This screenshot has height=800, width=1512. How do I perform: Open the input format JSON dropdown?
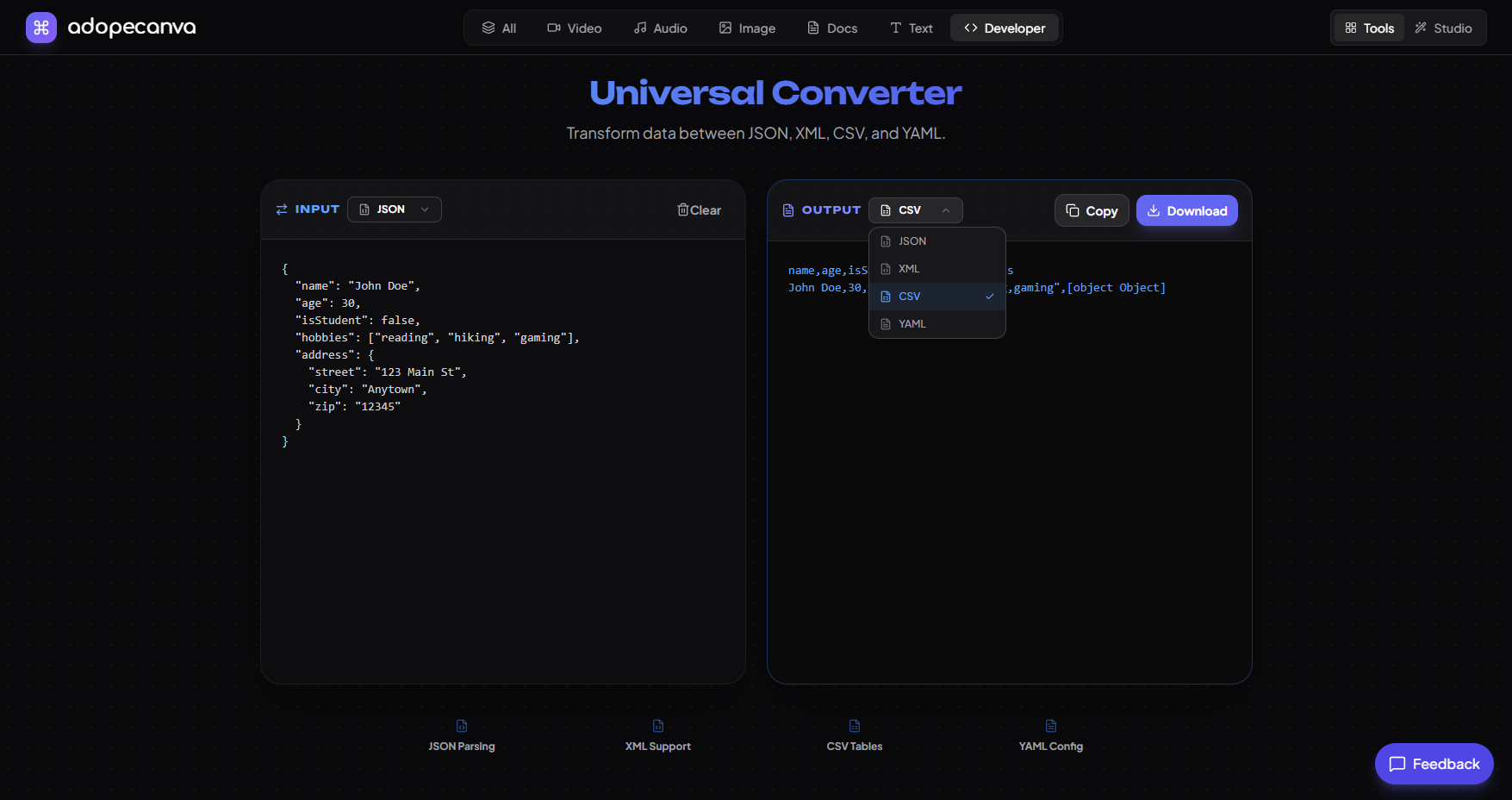coord(394,209)
